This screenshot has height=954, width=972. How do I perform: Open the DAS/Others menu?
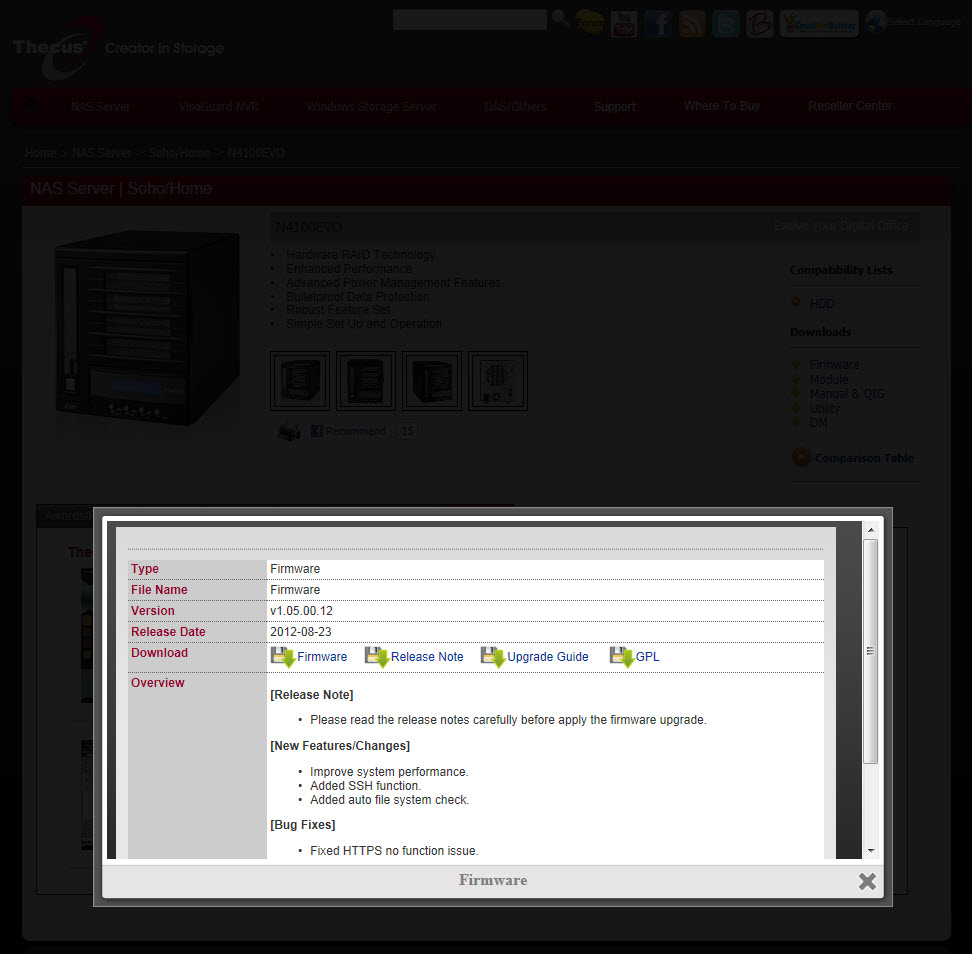(x=516, y=107)
